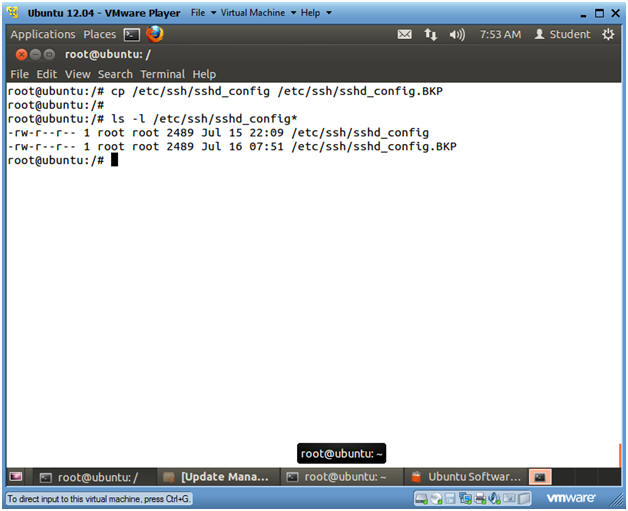Viewport: 628px width, 511px height.
Task: Click the VMware hard disk status icon
Action: click(421, 499)
